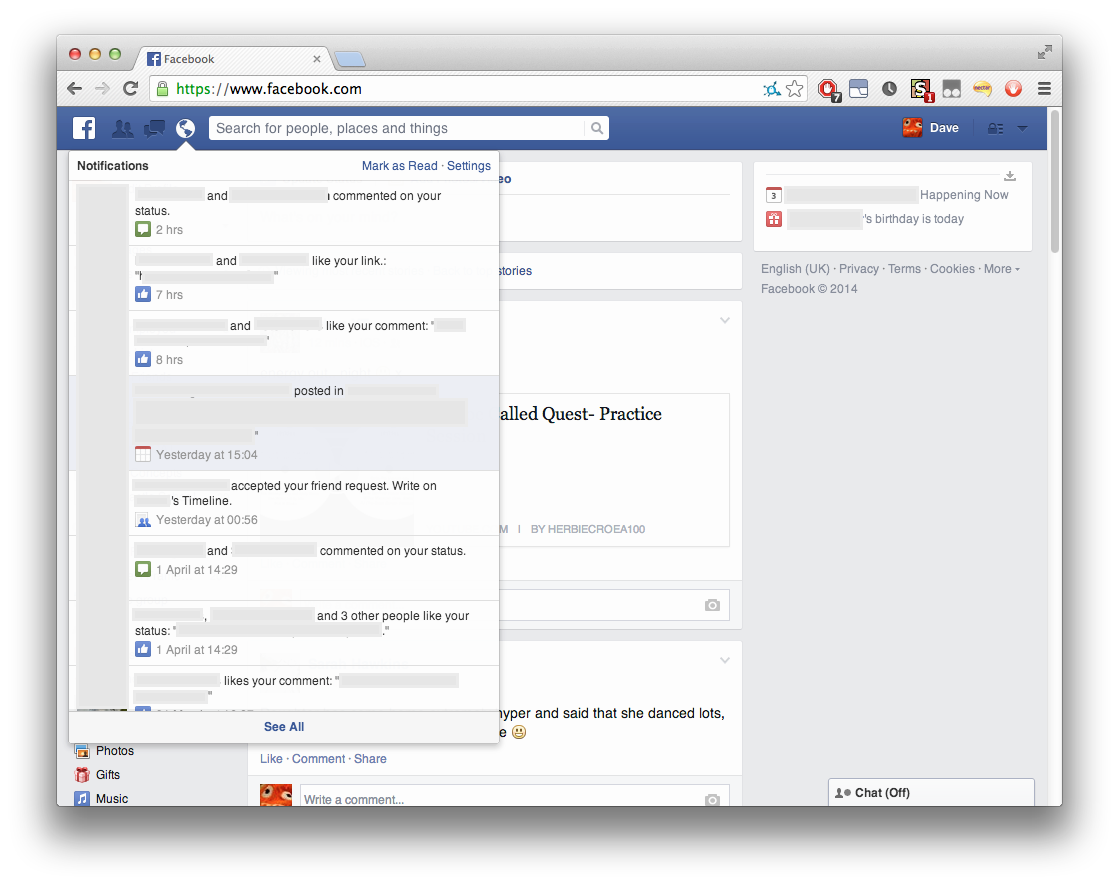Reload the page with refresh icon

tap(131, 88)
